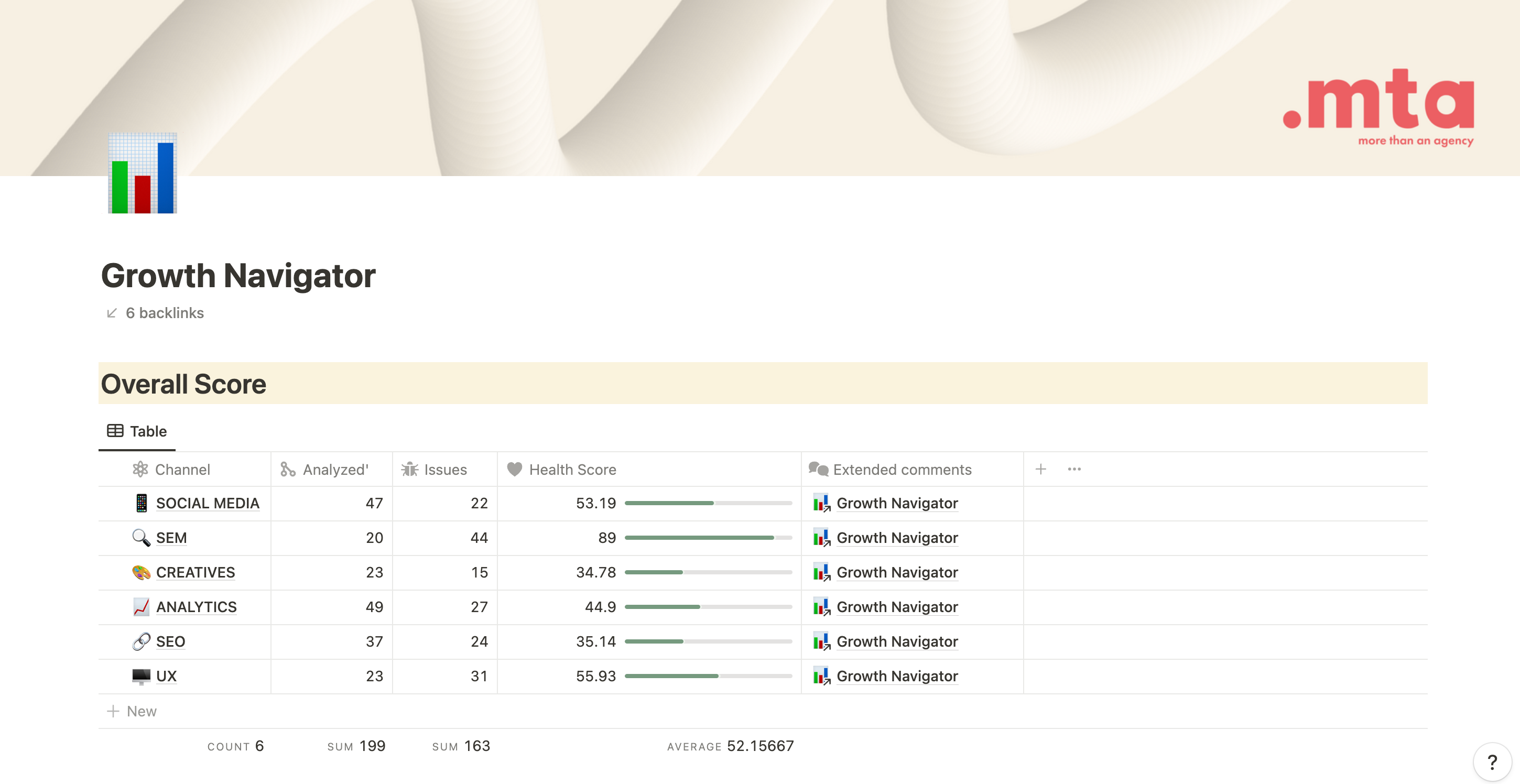Switch to the Table view tab
The image size is (1520, 784).
coord(137,431)
